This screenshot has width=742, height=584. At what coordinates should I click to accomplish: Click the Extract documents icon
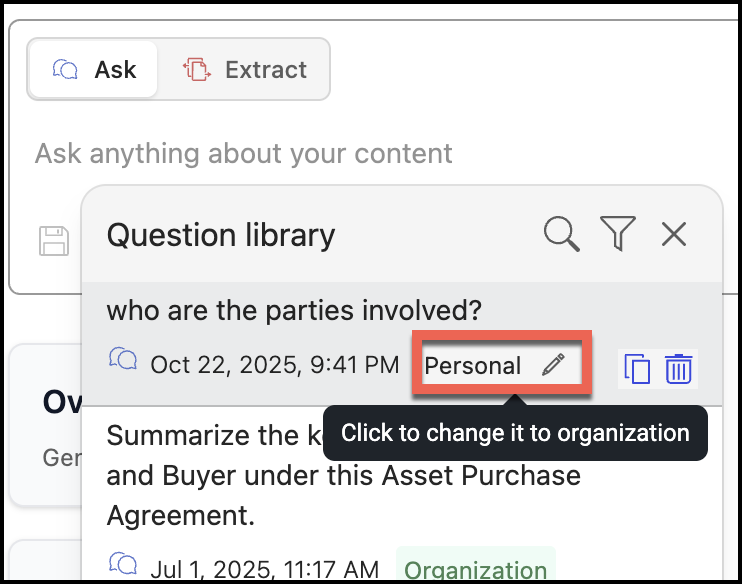[x=197, y=70]
